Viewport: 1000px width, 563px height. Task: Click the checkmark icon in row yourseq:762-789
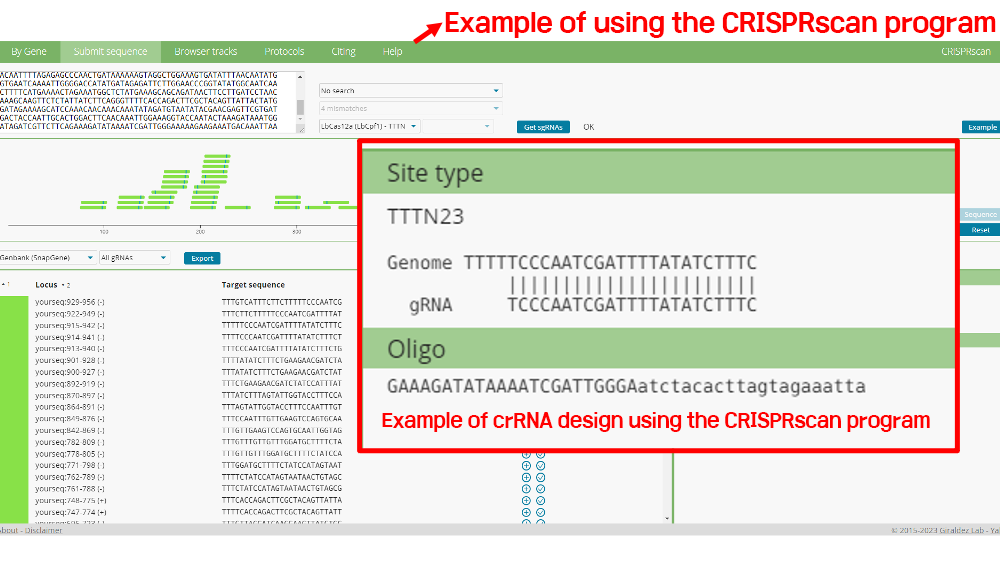[540, 478]
